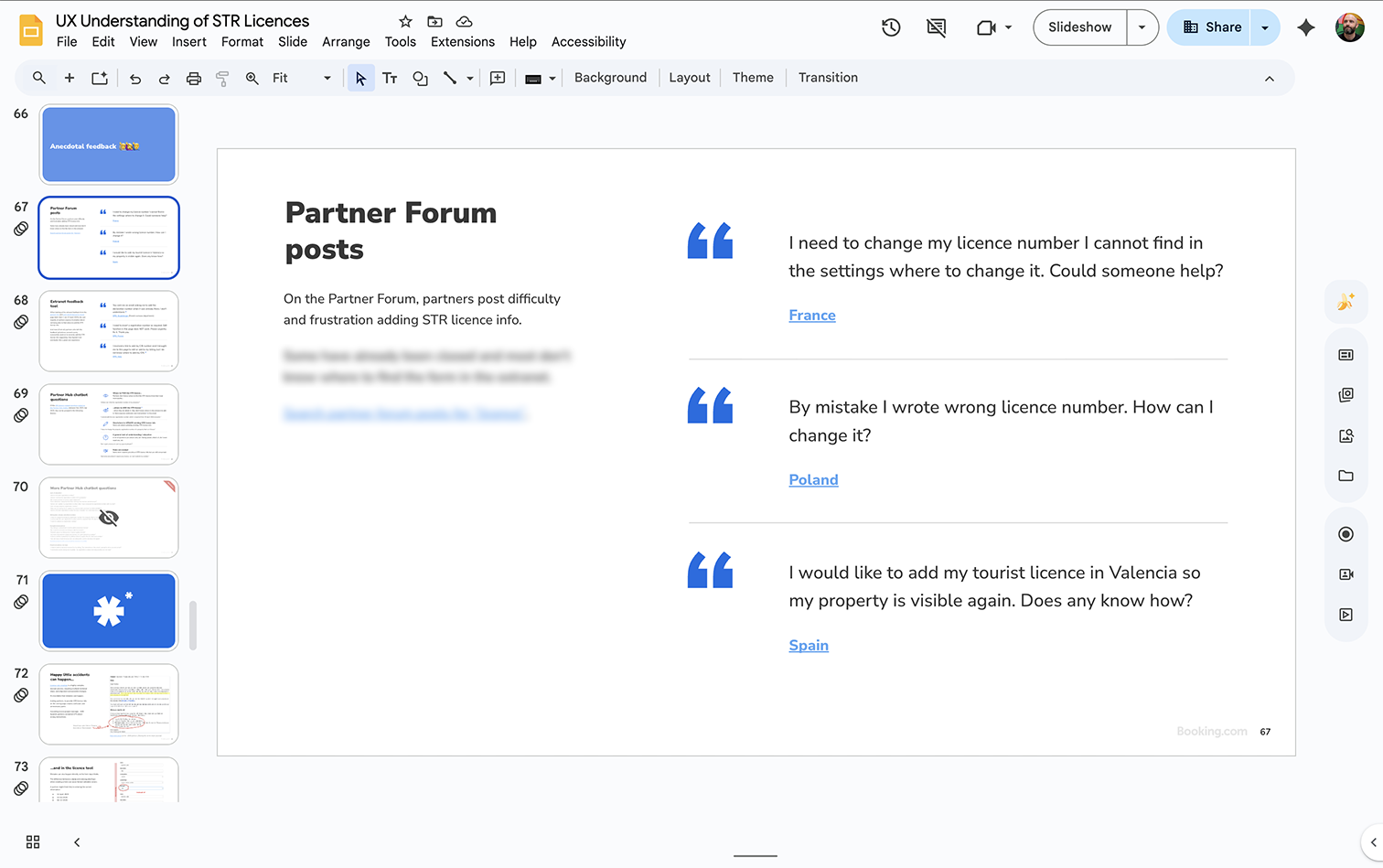
Task: Select the Paint format tool
Action: [222, 78]
